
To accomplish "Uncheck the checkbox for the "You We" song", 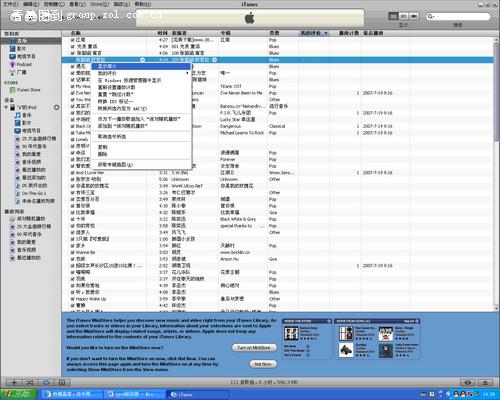I will pyautogui.click(x=73, y=99).
